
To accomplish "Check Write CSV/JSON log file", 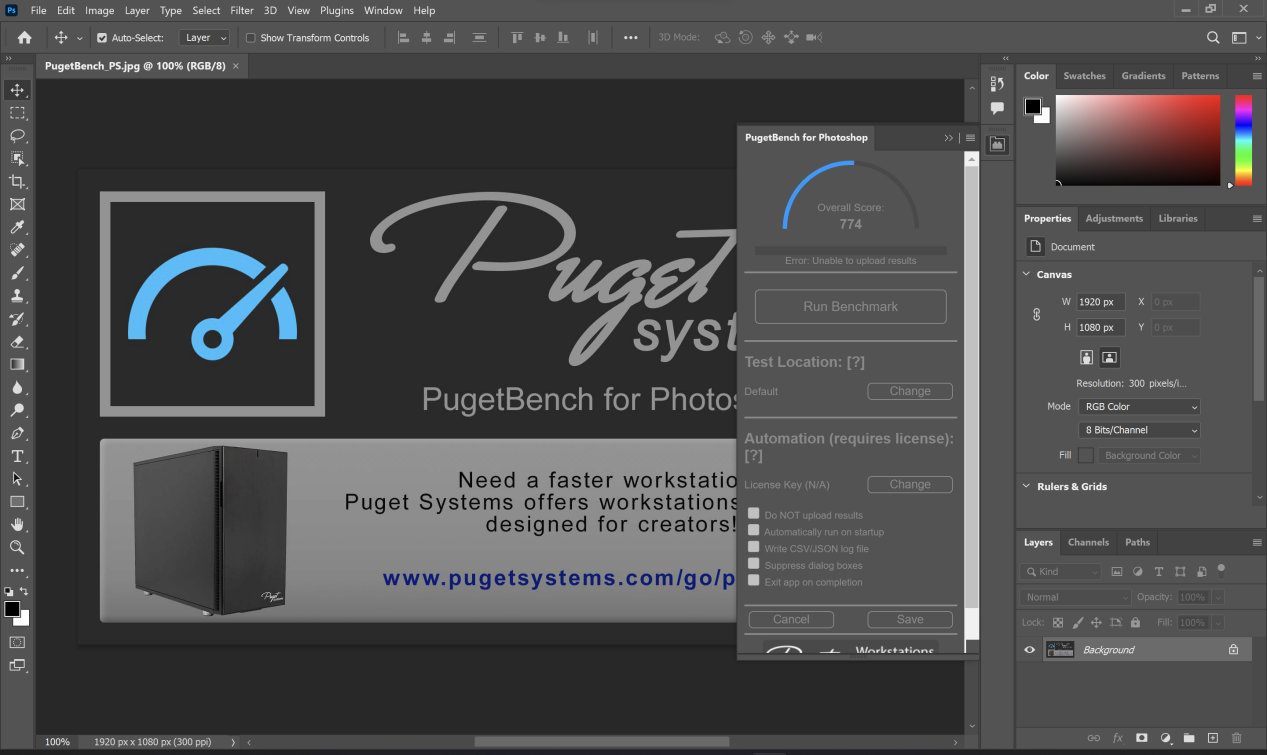I will [754, 548].
